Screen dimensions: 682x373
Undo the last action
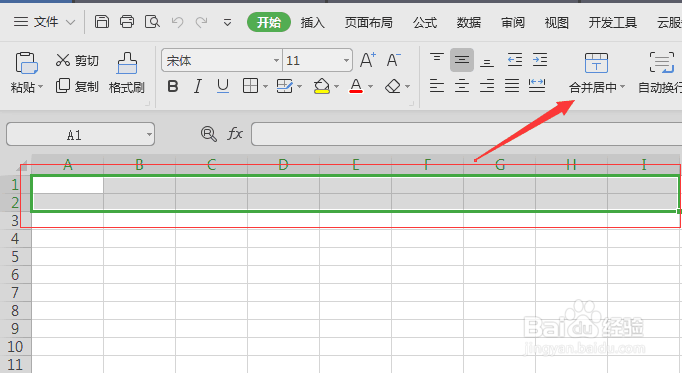(177, 22)
